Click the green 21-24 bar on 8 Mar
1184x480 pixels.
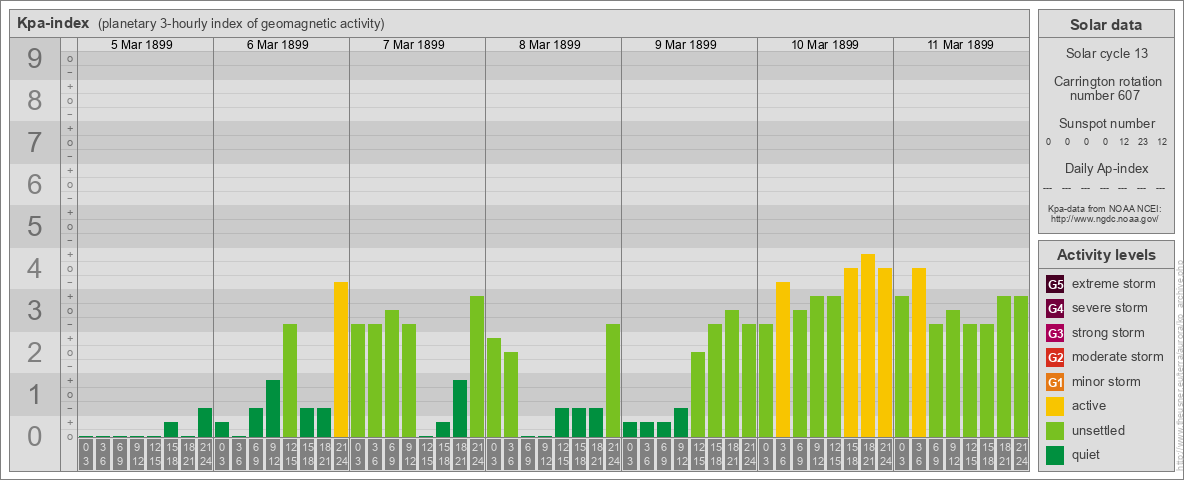[612, 380]
